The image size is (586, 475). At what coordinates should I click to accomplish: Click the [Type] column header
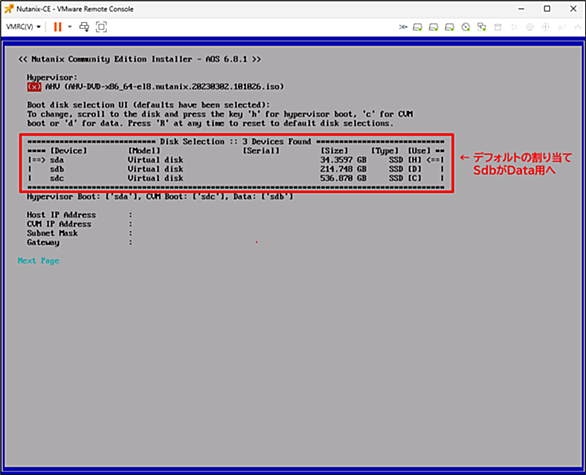point(385,151)
